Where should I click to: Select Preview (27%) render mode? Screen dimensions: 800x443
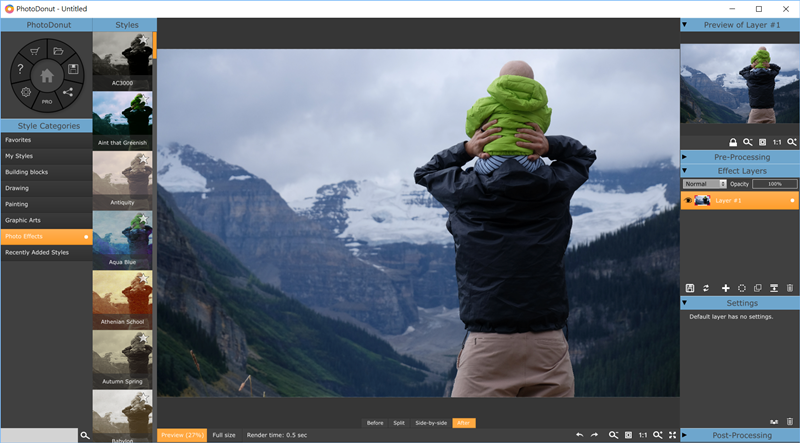[182, 435]
